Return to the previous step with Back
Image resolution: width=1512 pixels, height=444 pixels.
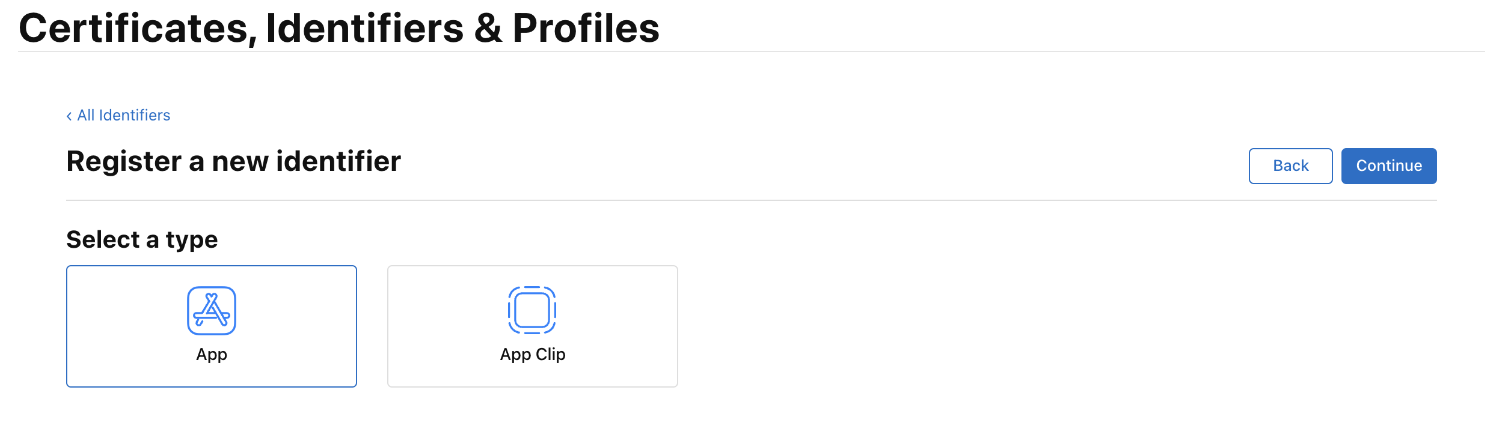(x=1290, y=166)
